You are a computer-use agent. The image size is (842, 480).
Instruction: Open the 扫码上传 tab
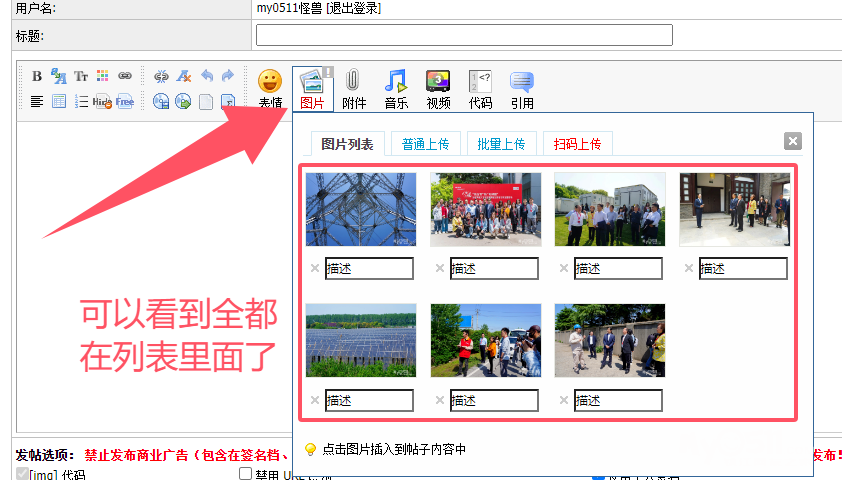[577, 144]
